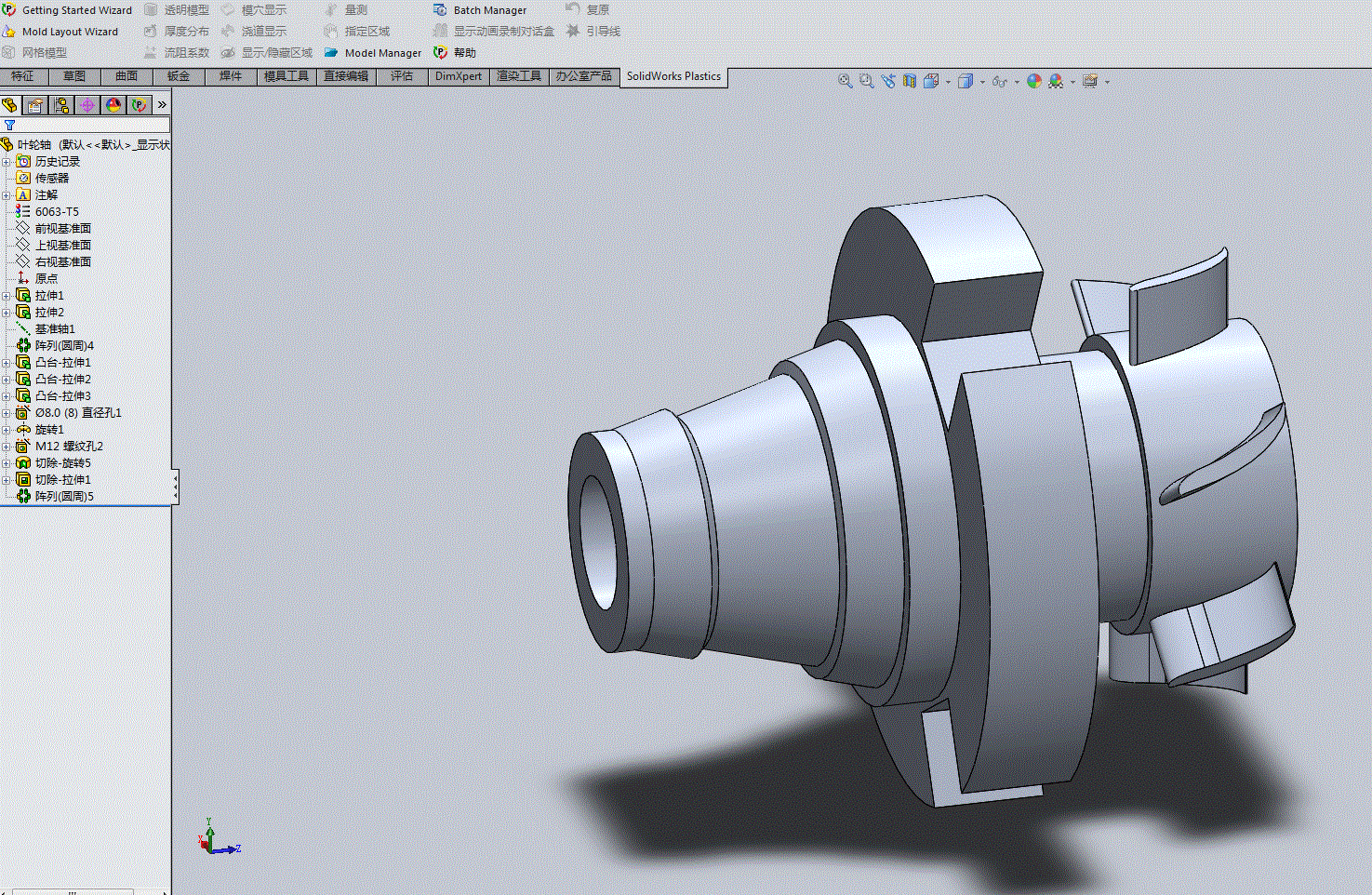Click the 阵列(圆周)4 pattern icon
The image size is (1372, 895).
[x=23, y=345]
